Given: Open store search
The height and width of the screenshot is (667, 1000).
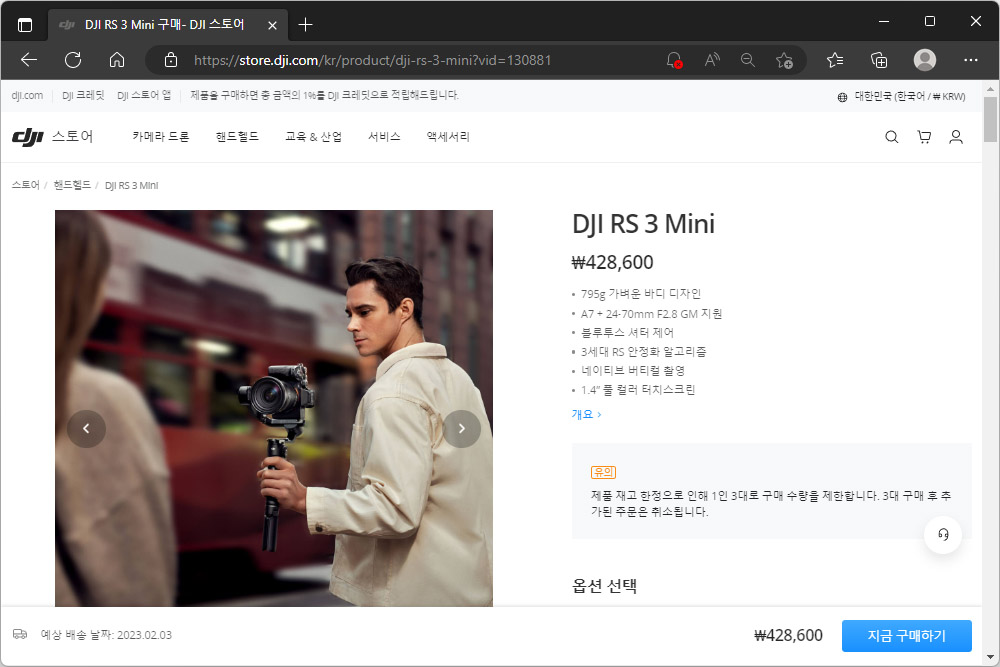Looking at the screenshot, I should click(x=892, y=136).
